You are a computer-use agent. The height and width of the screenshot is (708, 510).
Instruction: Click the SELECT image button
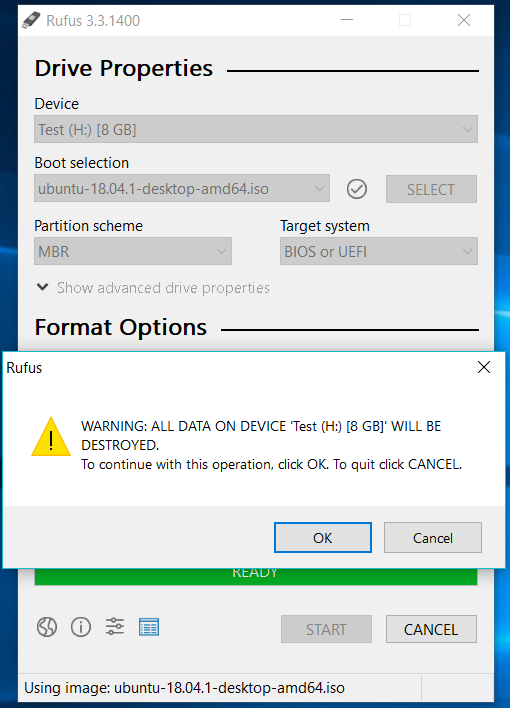point(431,189)
